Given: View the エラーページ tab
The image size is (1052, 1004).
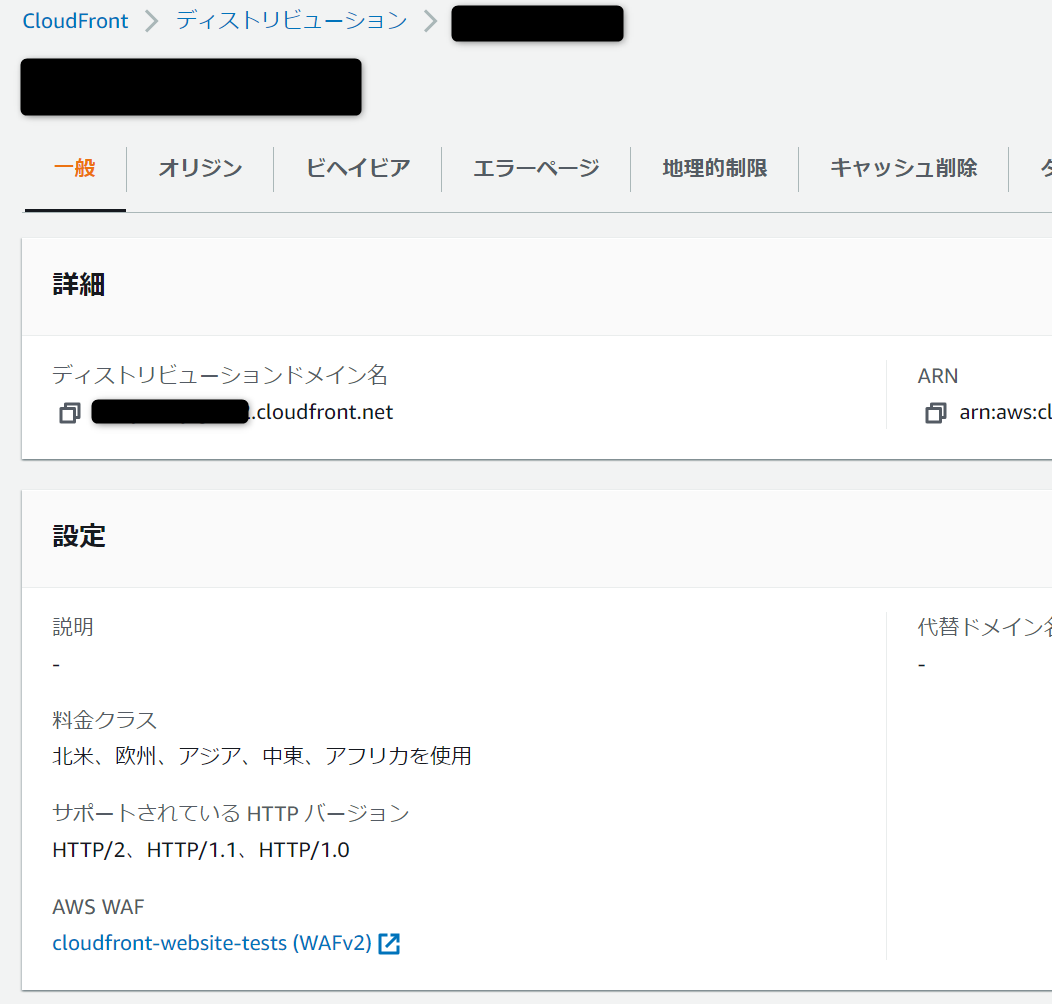Looking at the screenshot, I should [x=535, y=168].
